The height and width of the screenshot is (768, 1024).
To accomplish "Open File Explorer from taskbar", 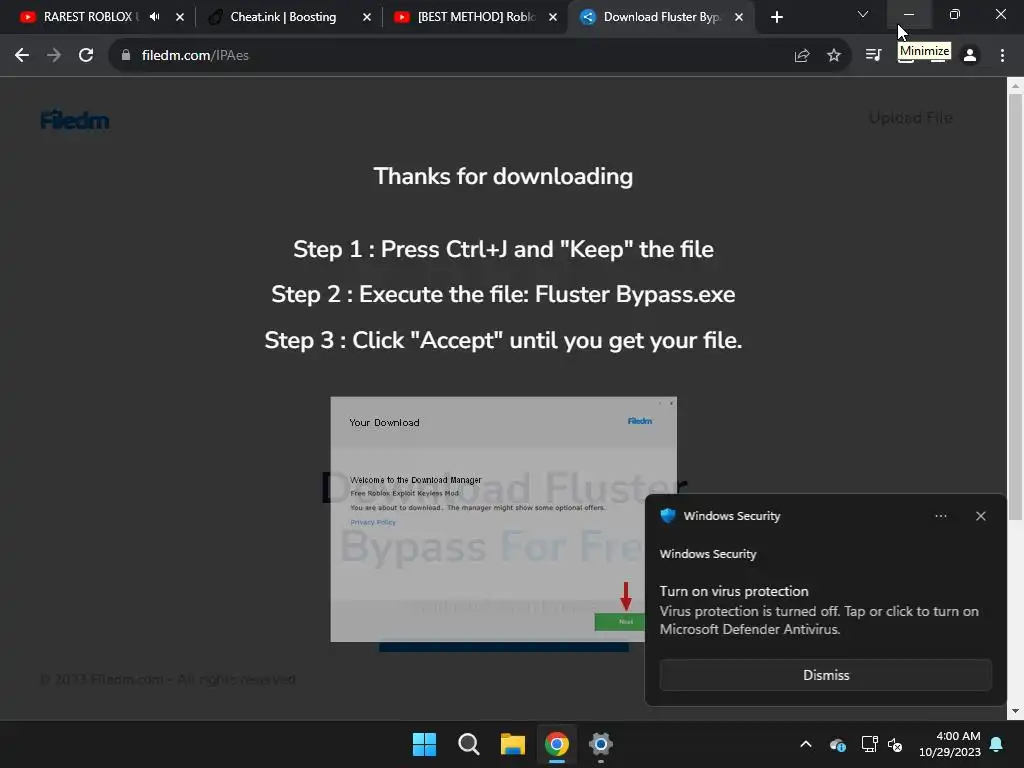I will pos(513,744).
